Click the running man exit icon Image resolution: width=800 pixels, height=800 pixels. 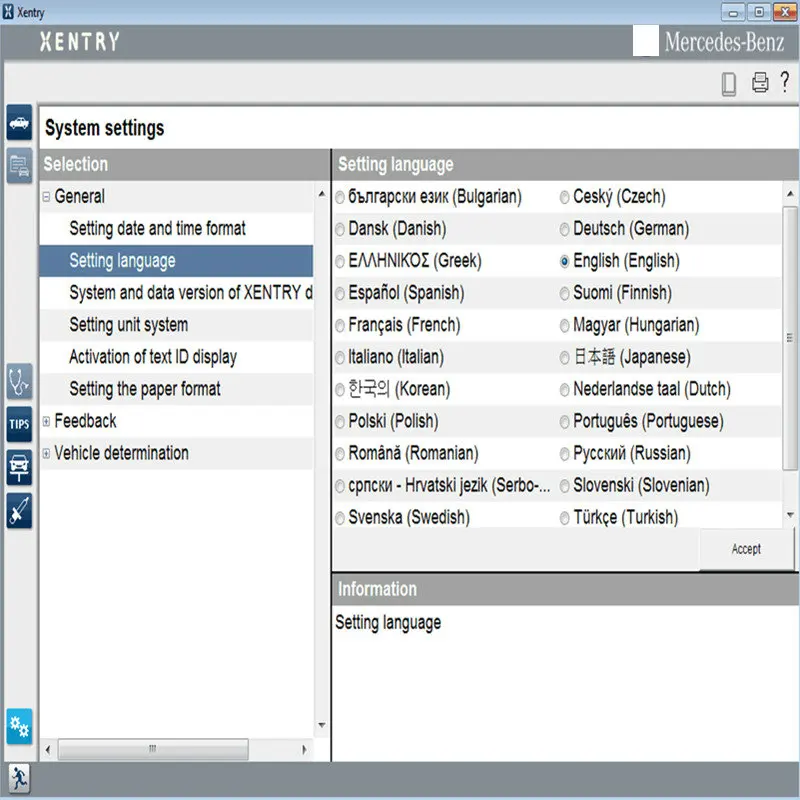coord(19,779)
